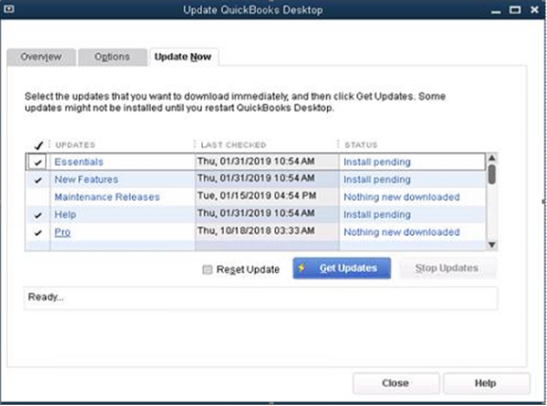This screenshot has width=547, height=406.
Task: Click the header checkmark to select all updates
Action: [x=38, y=145]
